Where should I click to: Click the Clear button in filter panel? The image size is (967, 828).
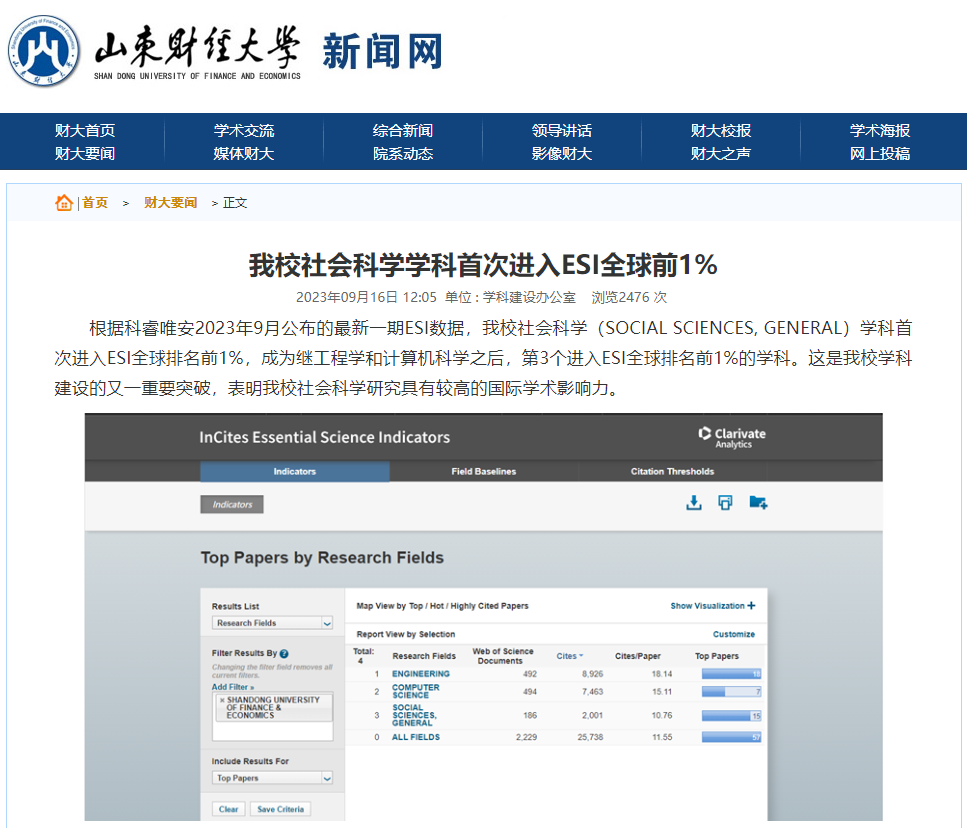click(229, 809)
